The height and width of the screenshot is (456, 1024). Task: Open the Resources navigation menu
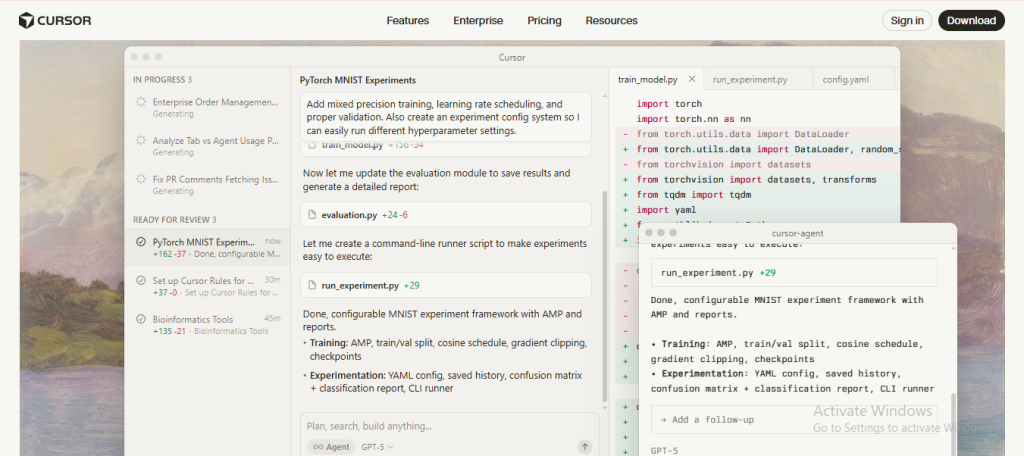[611, 20]
